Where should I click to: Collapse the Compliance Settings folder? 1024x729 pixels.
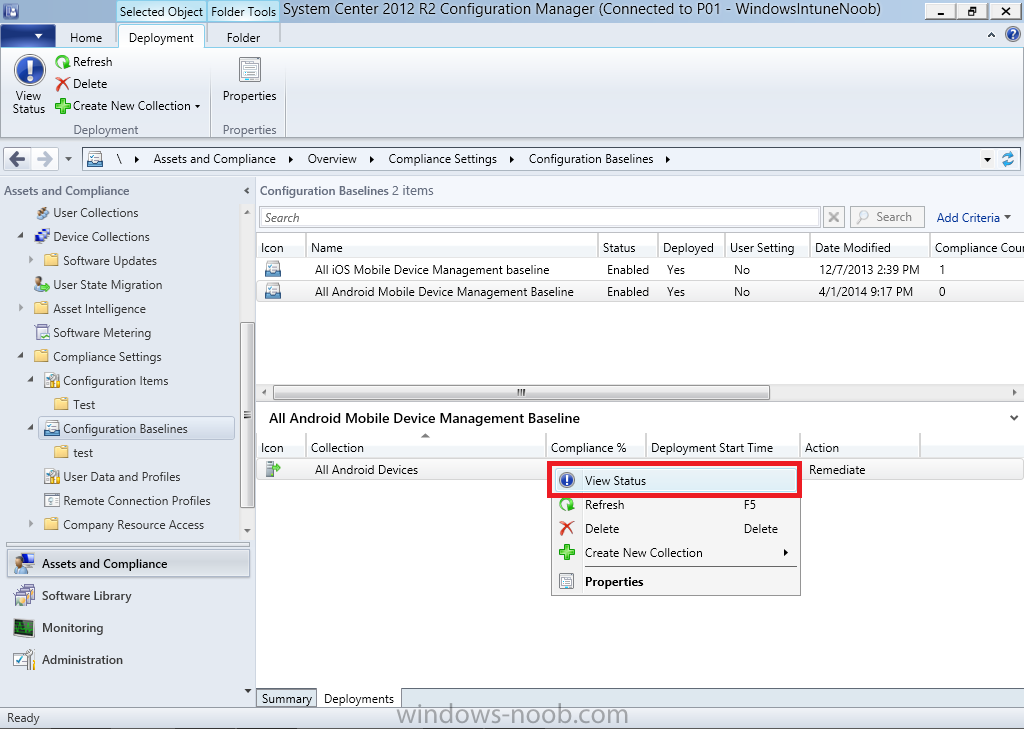21,356
